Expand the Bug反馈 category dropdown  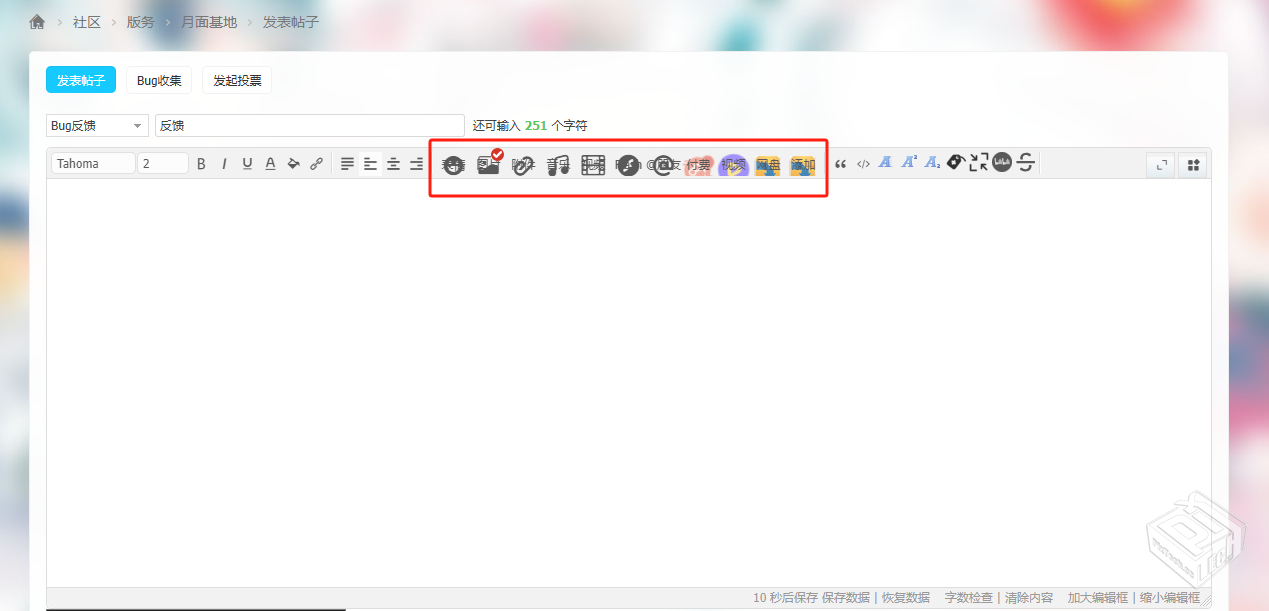click(97, 126)
